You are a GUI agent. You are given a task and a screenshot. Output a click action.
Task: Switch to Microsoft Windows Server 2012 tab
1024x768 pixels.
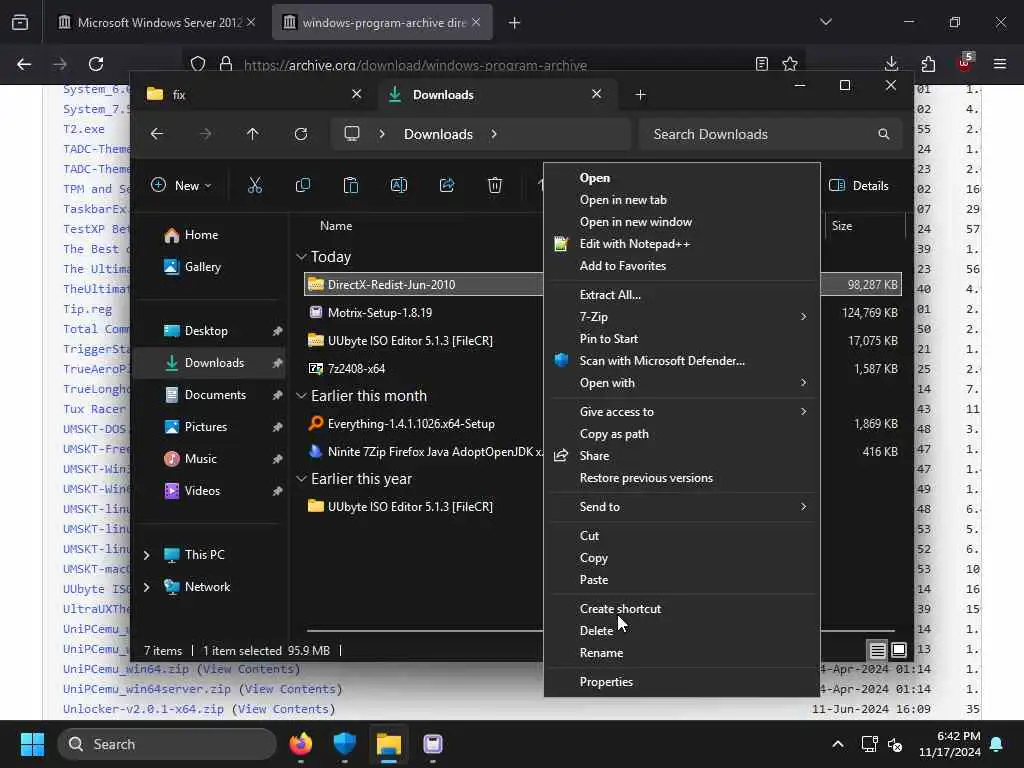point(157,23)
